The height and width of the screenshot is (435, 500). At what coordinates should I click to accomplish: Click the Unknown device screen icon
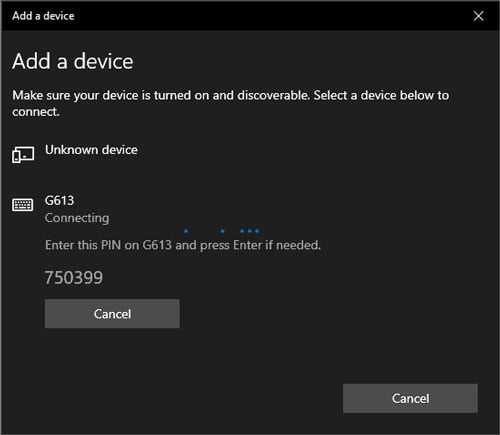click(23, 155)
